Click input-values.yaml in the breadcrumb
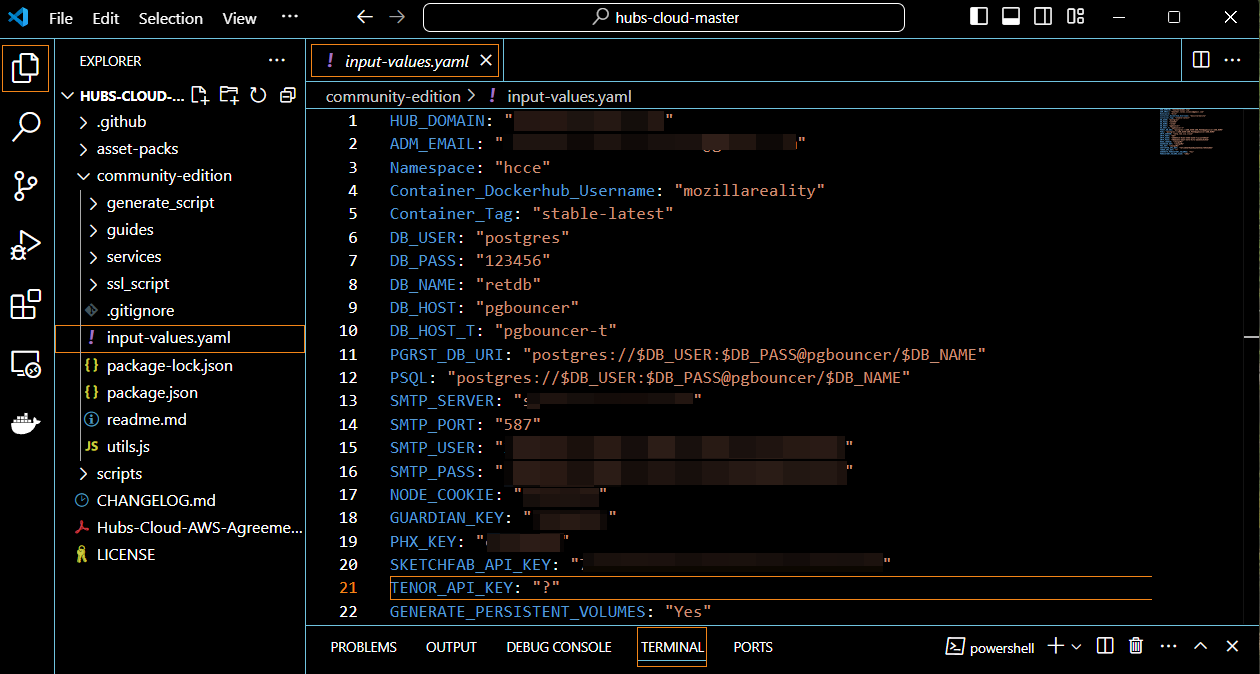The image size is (1260, 674). [x=569, y=96]
